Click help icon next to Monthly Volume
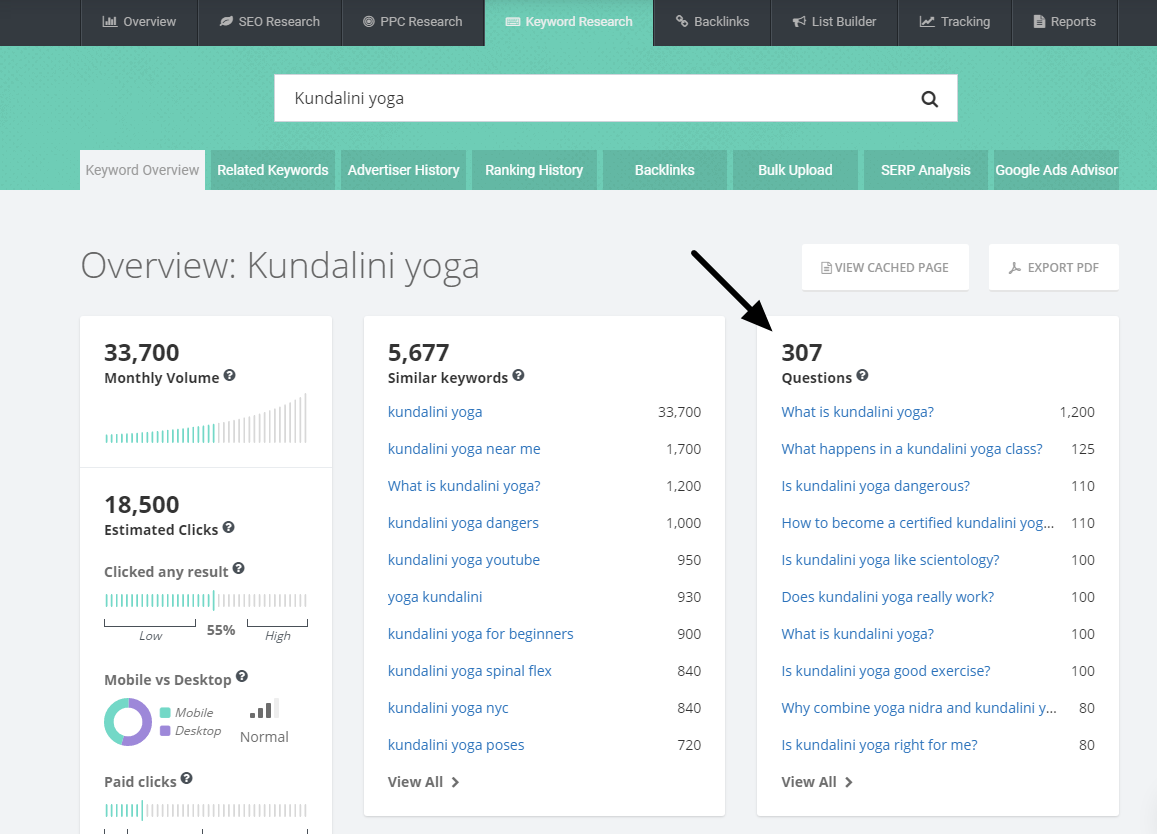The width and height of the screenshot is (1157, 834). click(x=229, y=375)
